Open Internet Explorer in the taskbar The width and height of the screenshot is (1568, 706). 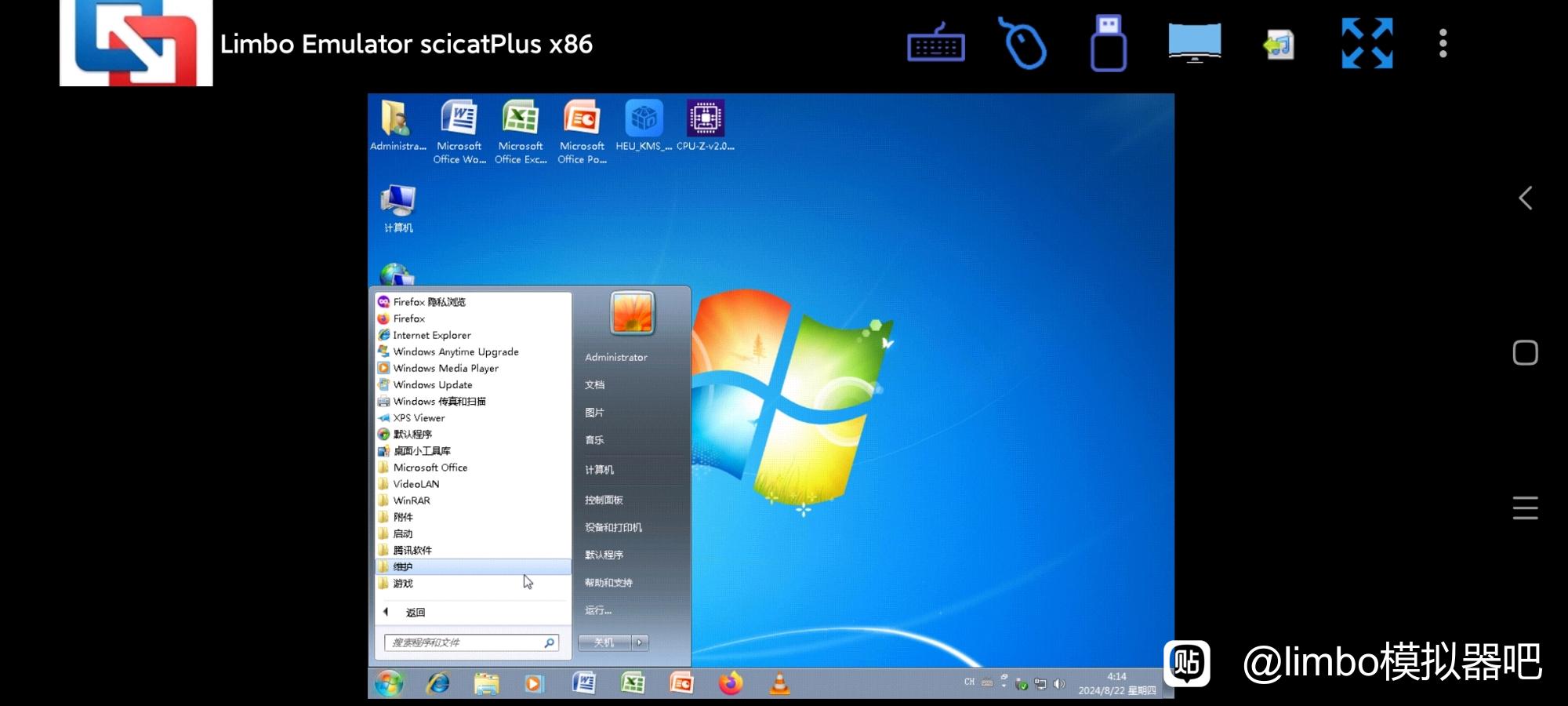click(437, 683)
